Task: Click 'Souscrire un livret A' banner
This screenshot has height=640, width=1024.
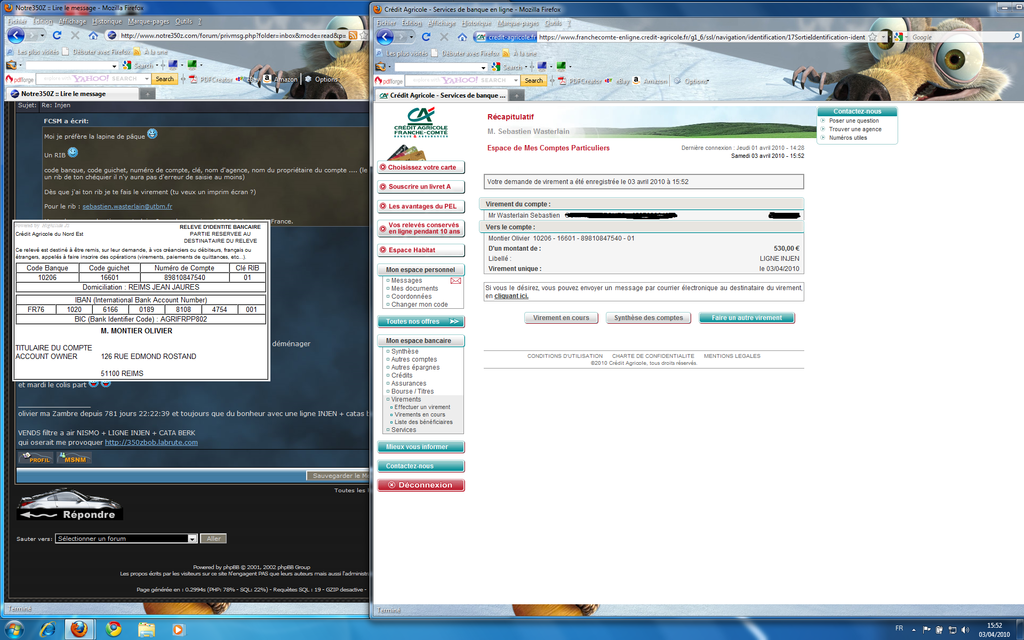Action: tap(421, 187)
